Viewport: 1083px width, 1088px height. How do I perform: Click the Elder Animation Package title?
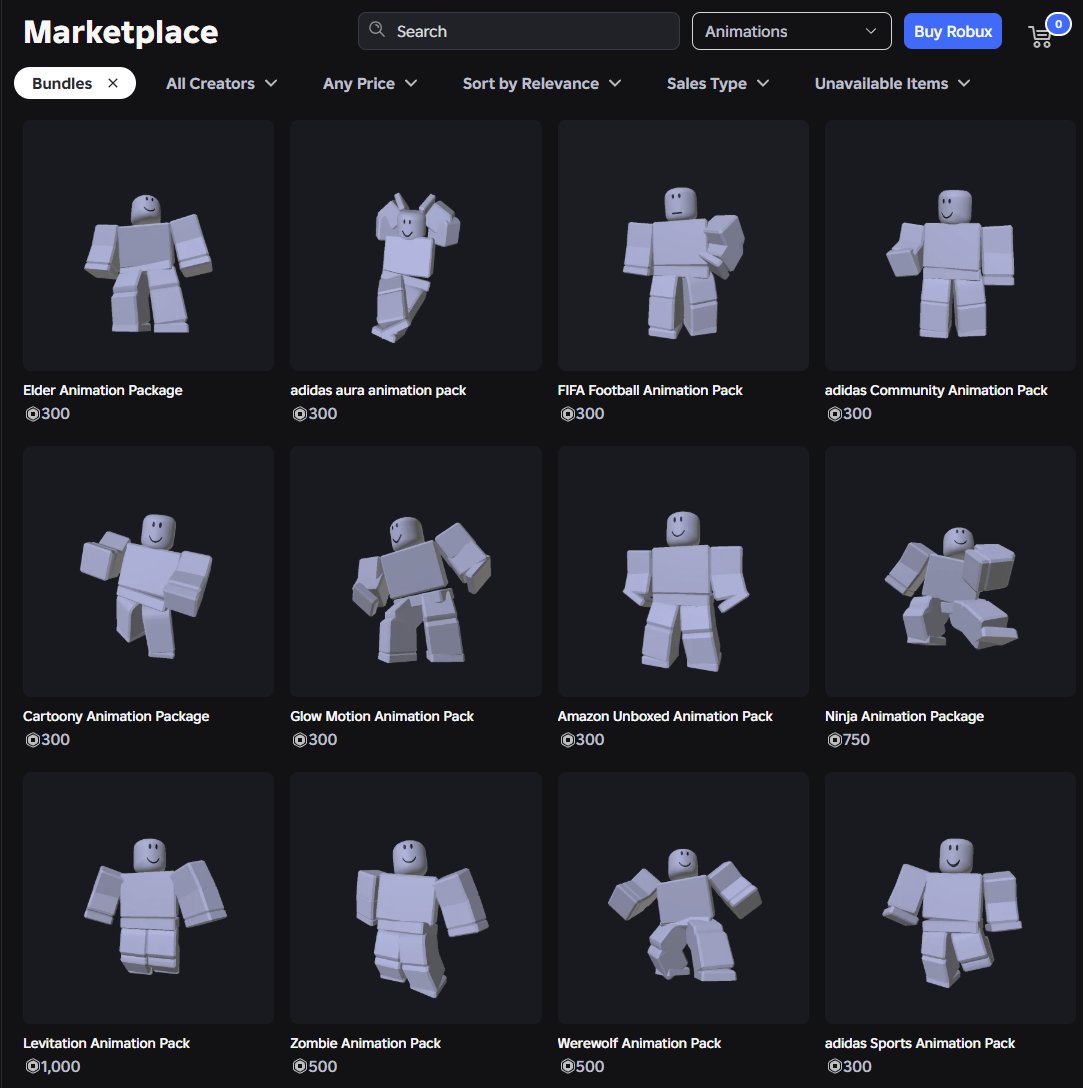pyautogui.click(x=103, y=390)
